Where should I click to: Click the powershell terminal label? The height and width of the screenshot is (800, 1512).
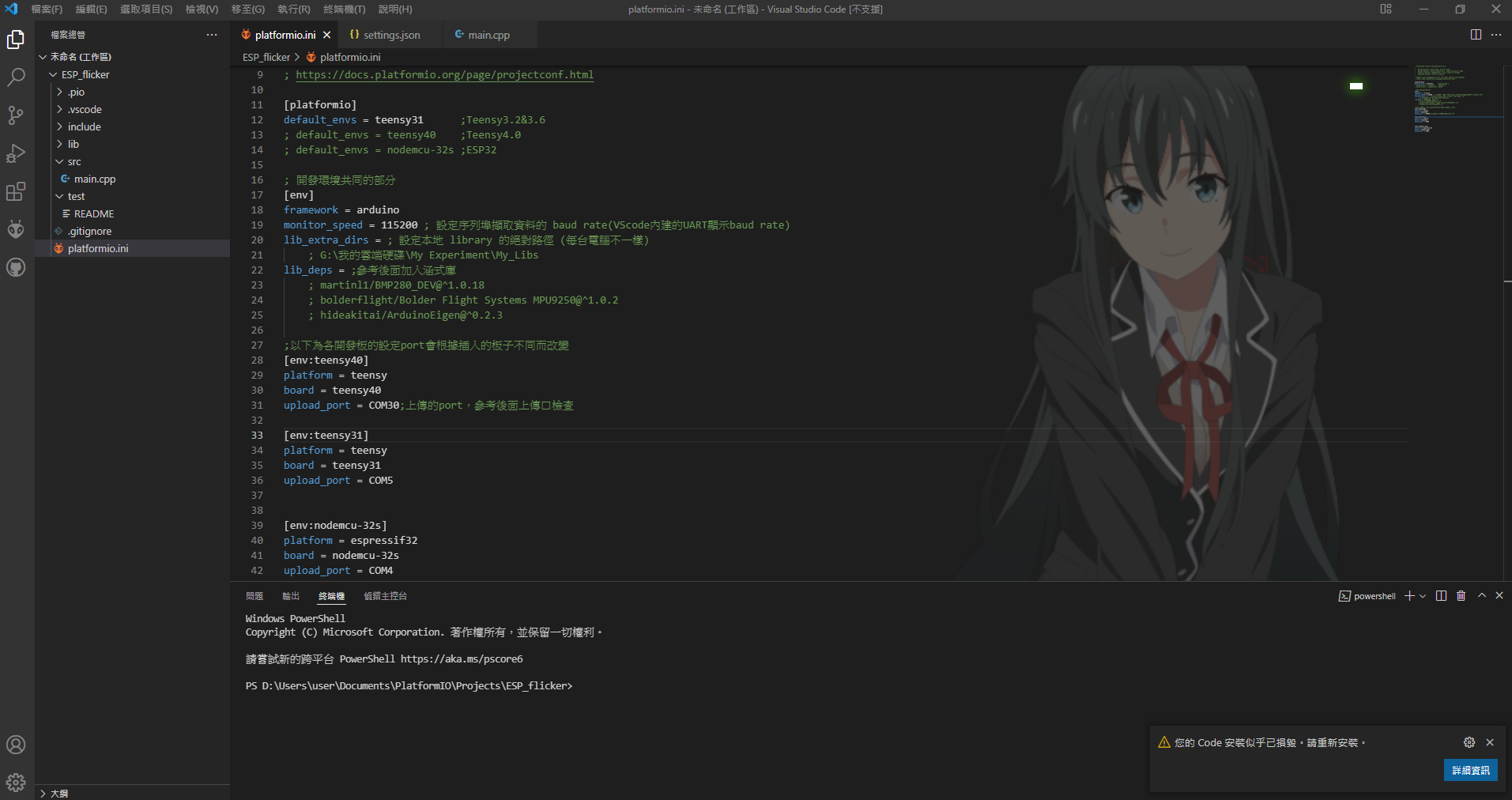1367,596
